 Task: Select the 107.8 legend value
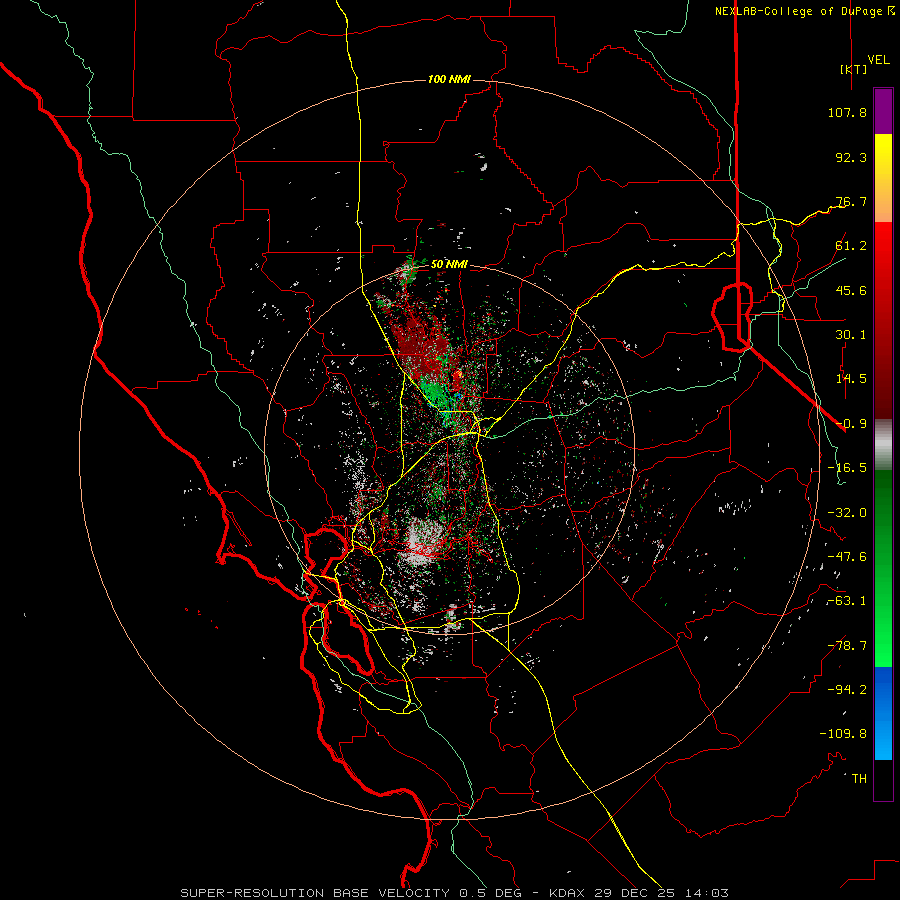click(x=847, y=112)
